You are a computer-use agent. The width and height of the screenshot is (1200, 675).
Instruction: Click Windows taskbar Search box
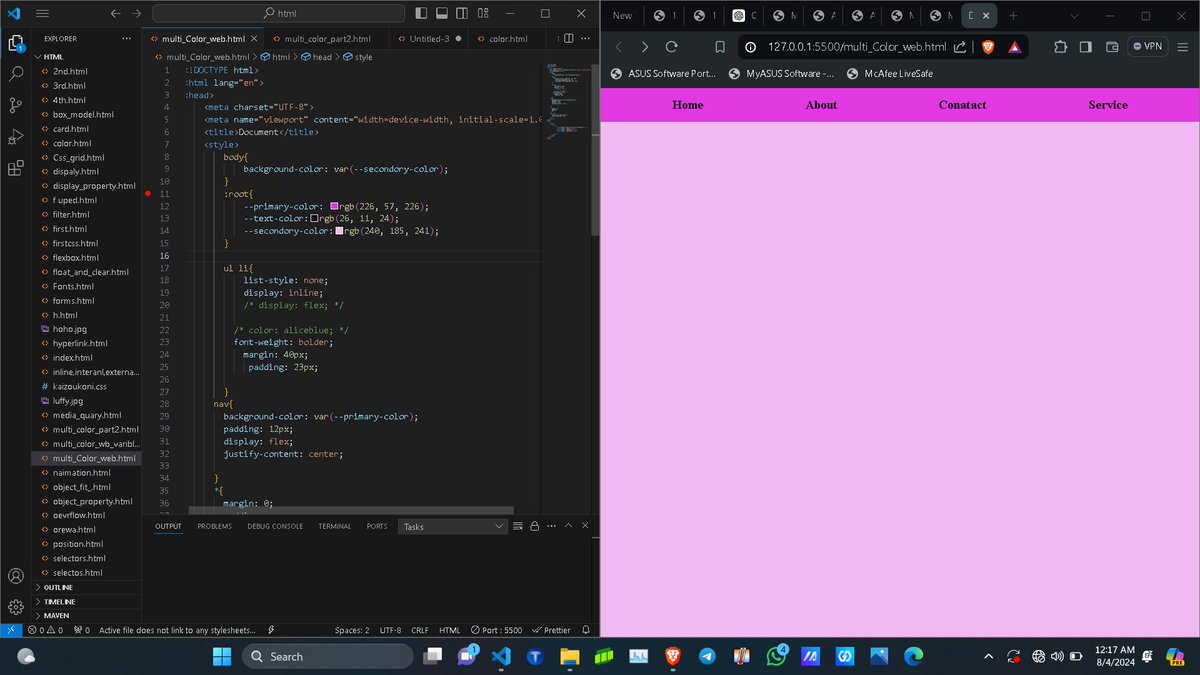[327, 656]
